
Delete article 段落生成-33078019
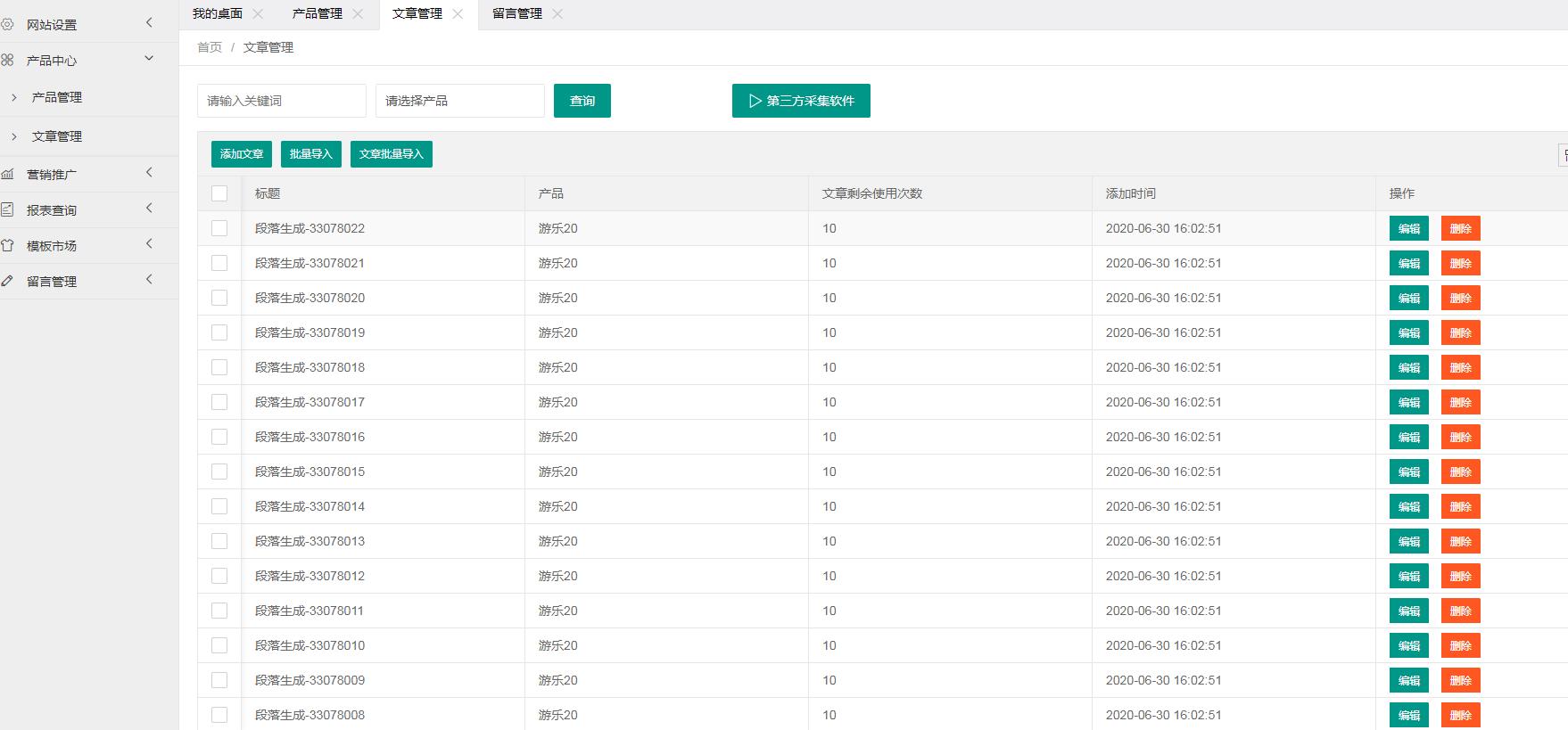click(1461, 332)
